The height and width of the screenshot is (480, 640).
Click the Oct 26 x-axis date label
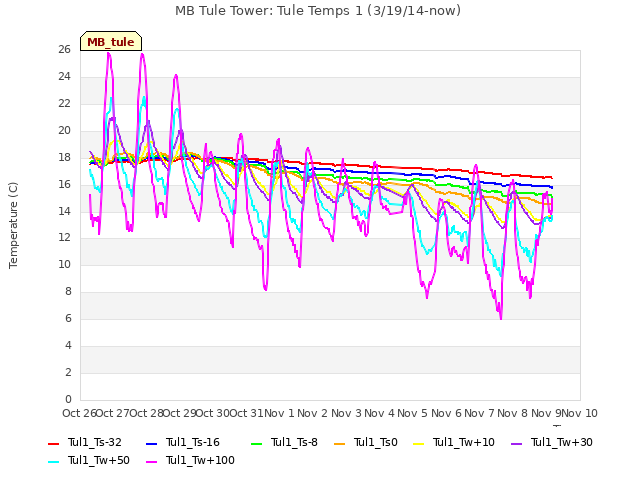[79, 413]
